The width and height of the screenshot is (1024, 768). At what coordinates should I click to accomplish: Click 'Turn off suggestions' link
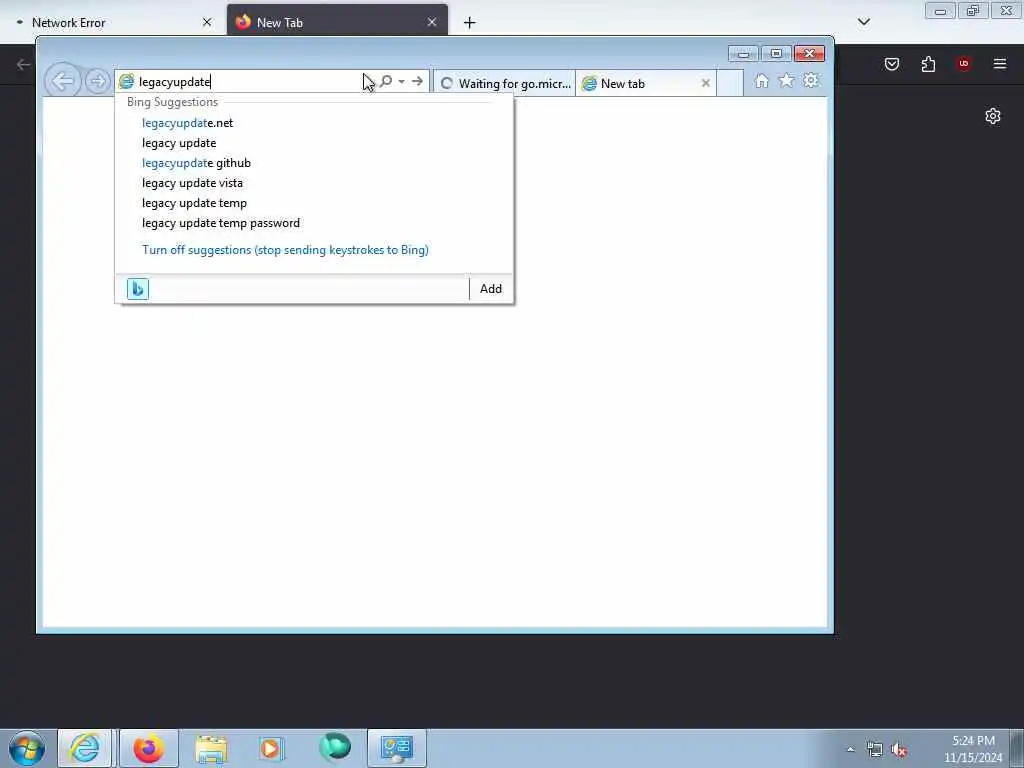tap(285, 250)
